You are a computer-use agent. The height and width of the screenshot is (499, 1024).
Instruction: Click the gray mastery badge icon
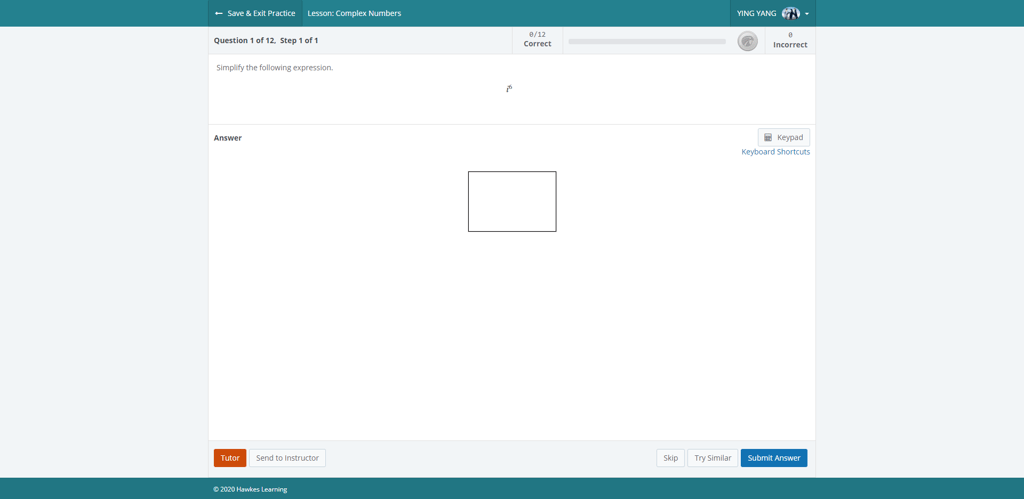tap(747, 41)
